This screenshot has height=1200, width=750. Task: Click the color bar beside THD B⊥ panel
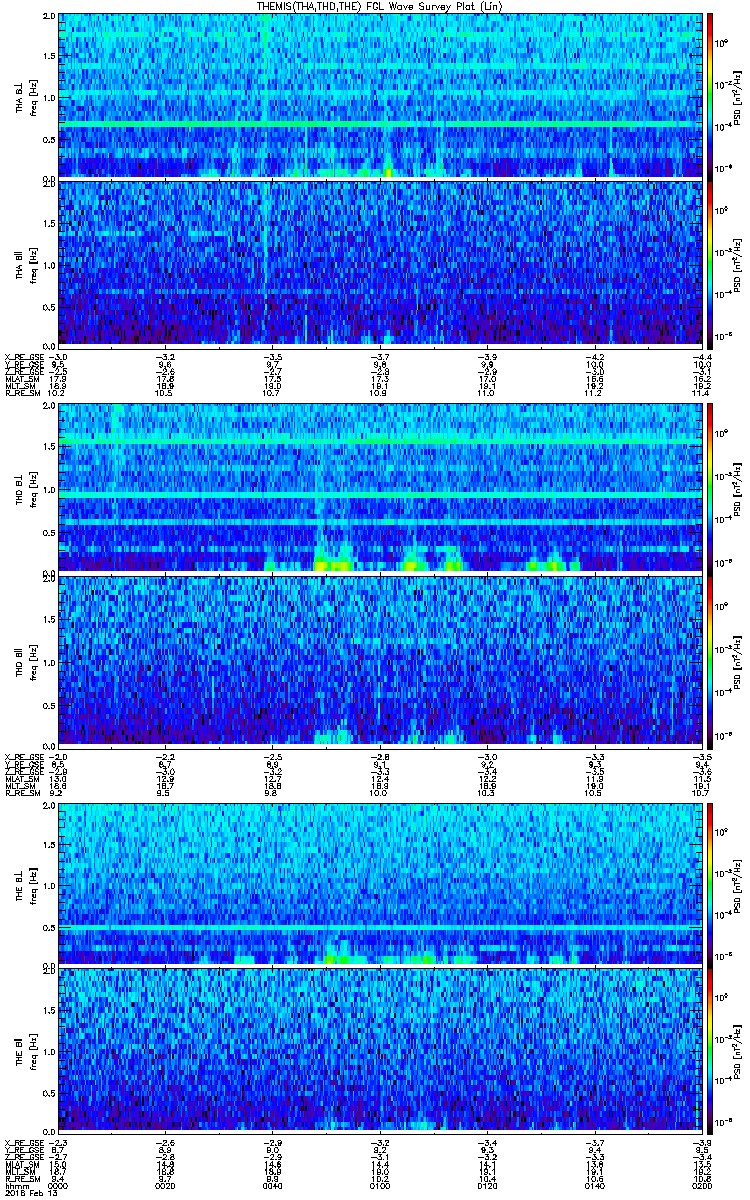(710, 488)
